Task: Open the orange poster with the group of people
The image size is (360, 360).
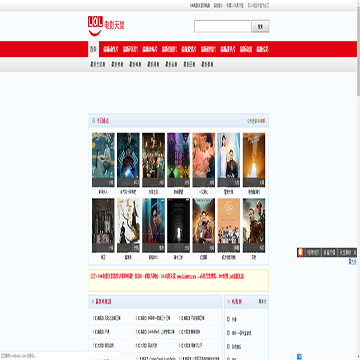Action: 229,225
